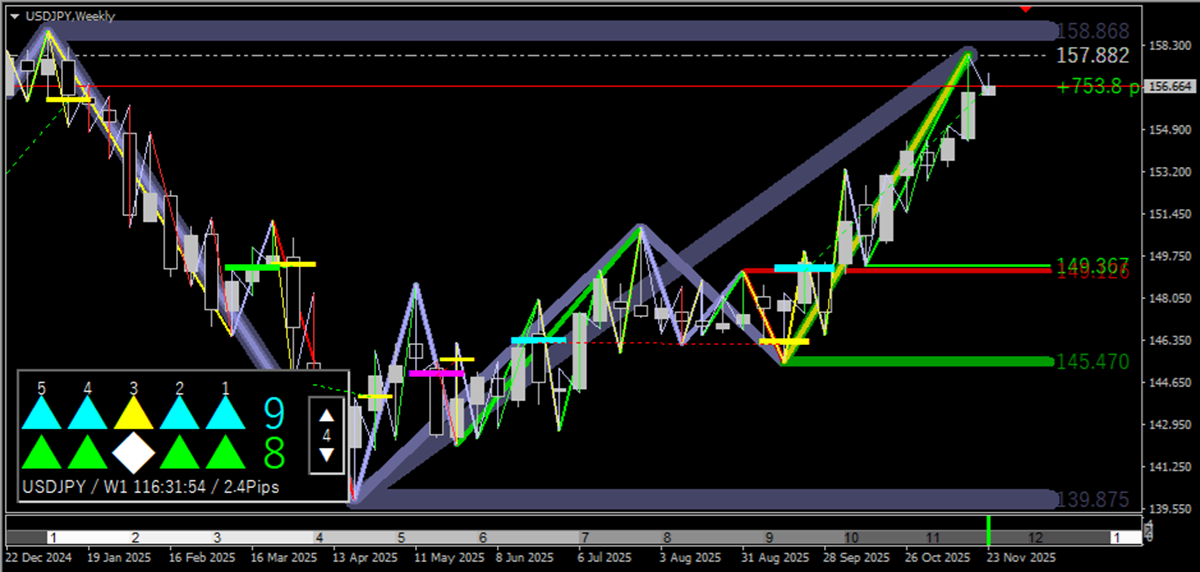
Task: Click the current price tag 156.664
Action: point(1171,87)
